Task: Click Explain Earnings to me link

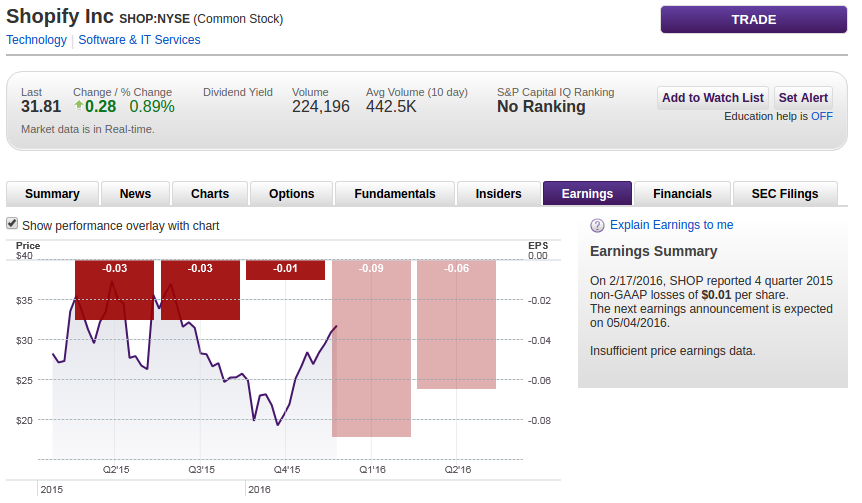Action: [x=671, y=225]
